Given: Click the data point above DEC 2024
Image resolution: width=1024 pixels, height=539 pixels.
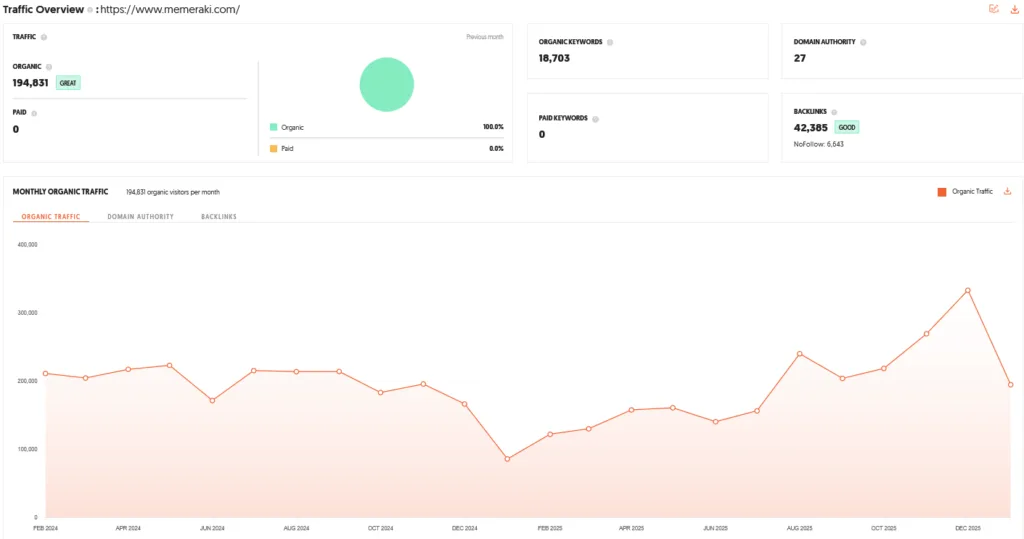Looking at the screenshot, I should [465, 404].
